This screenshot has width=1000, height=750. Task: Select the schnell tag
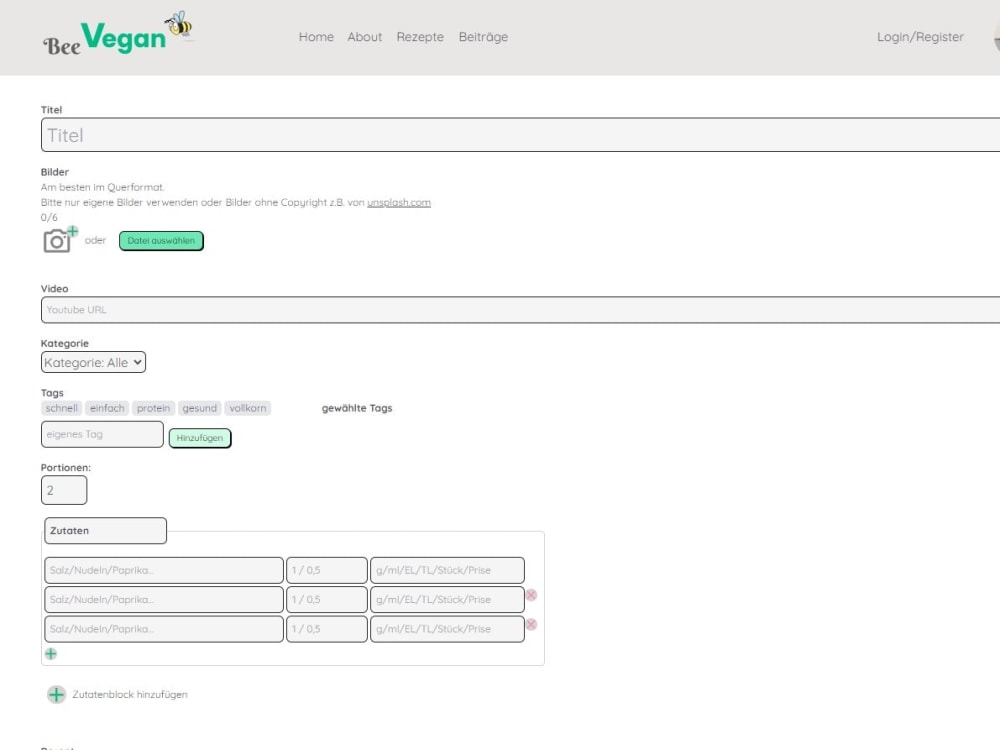click(61, 408)
